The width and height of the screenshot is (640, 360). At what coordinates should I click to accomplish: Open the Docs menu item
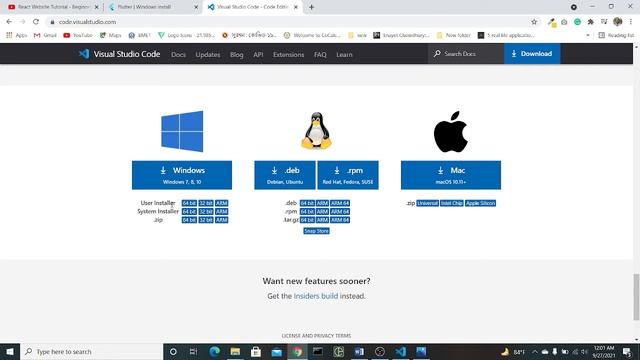tap(178, 54)
